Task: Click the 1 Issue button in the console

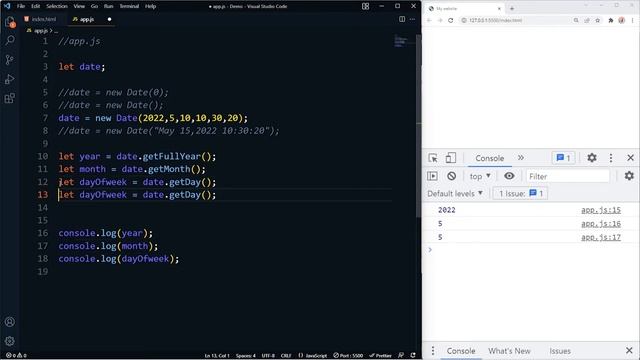Action: click(520, 193)
